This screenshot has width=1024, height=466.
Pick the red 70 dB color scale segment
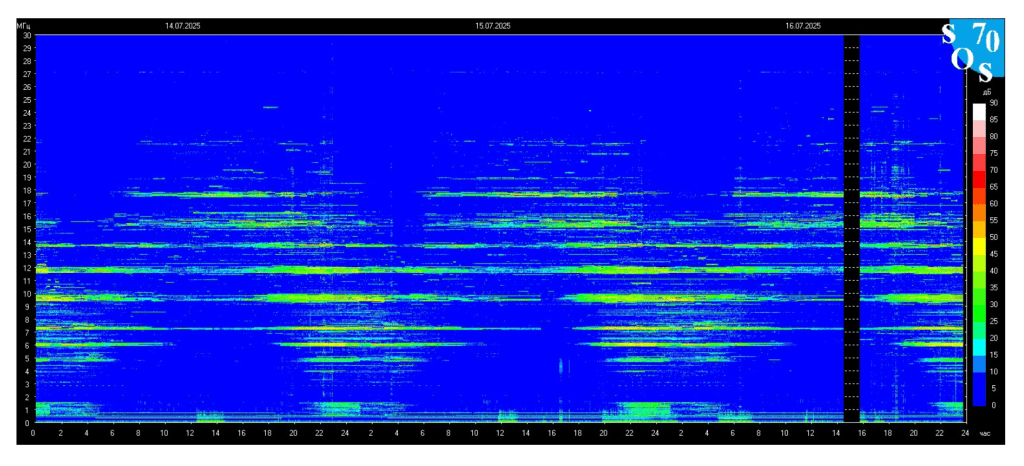[x=979, y=178]
